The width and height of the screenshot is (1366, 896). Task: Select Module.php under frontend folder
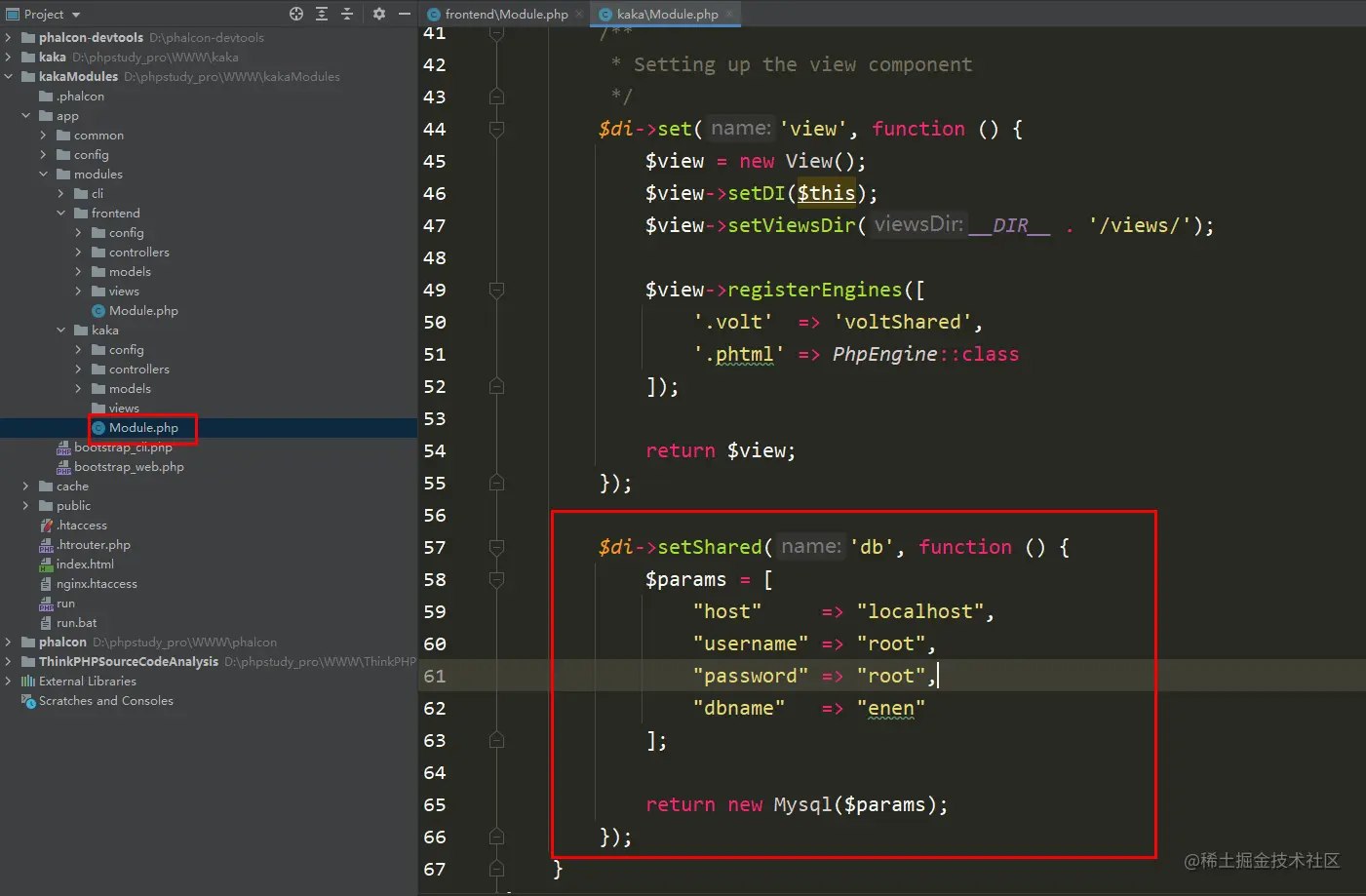click(x=143, y=311)
